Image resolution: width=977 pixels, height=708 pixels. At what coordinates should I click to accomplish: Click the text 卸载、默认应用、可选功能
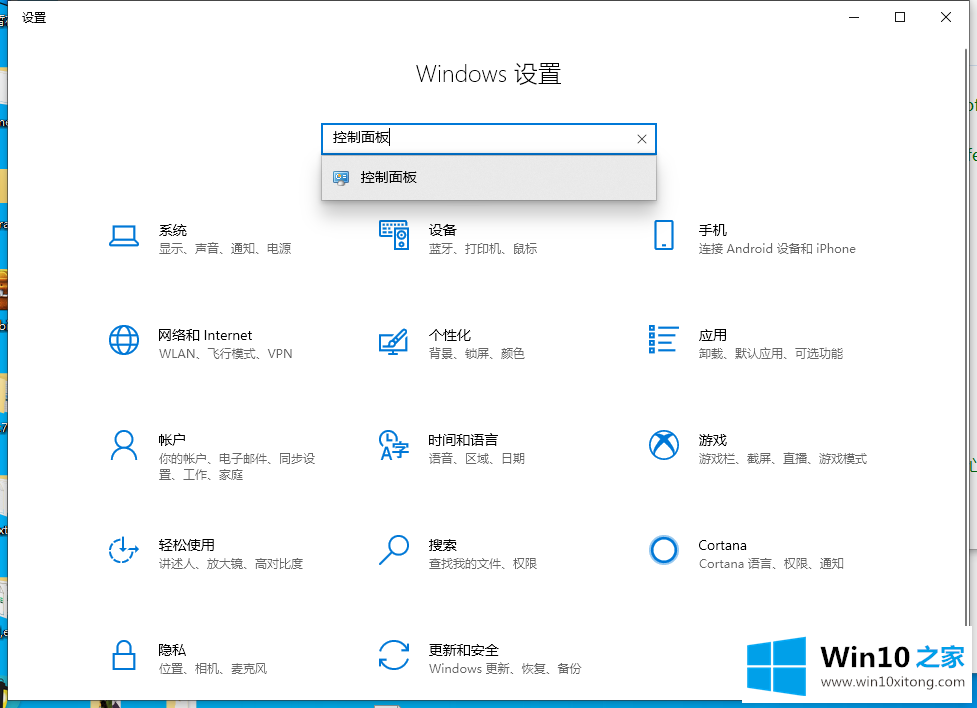[771, 353]
